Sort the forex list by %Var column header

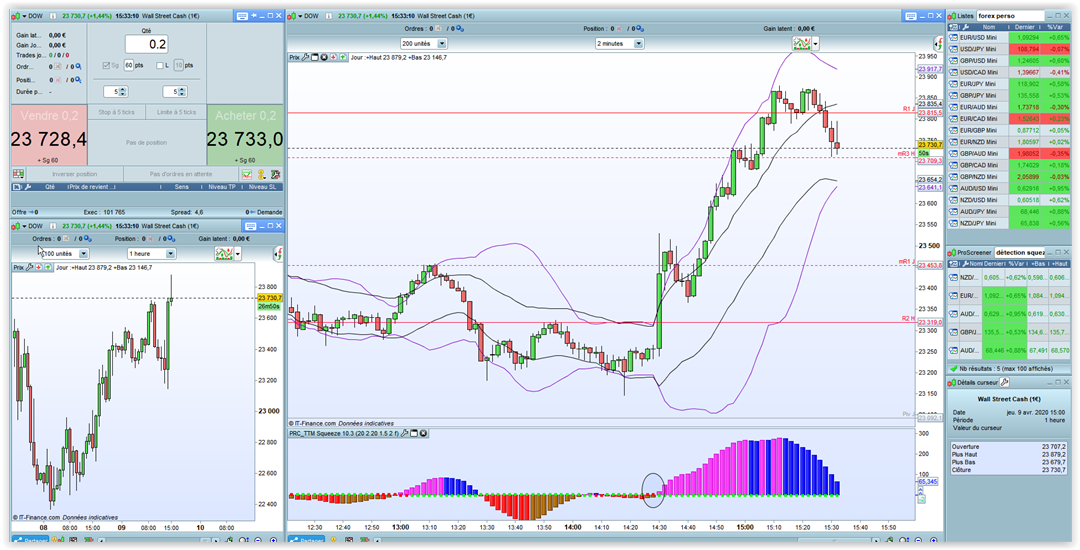click(x=1055, y=27)
